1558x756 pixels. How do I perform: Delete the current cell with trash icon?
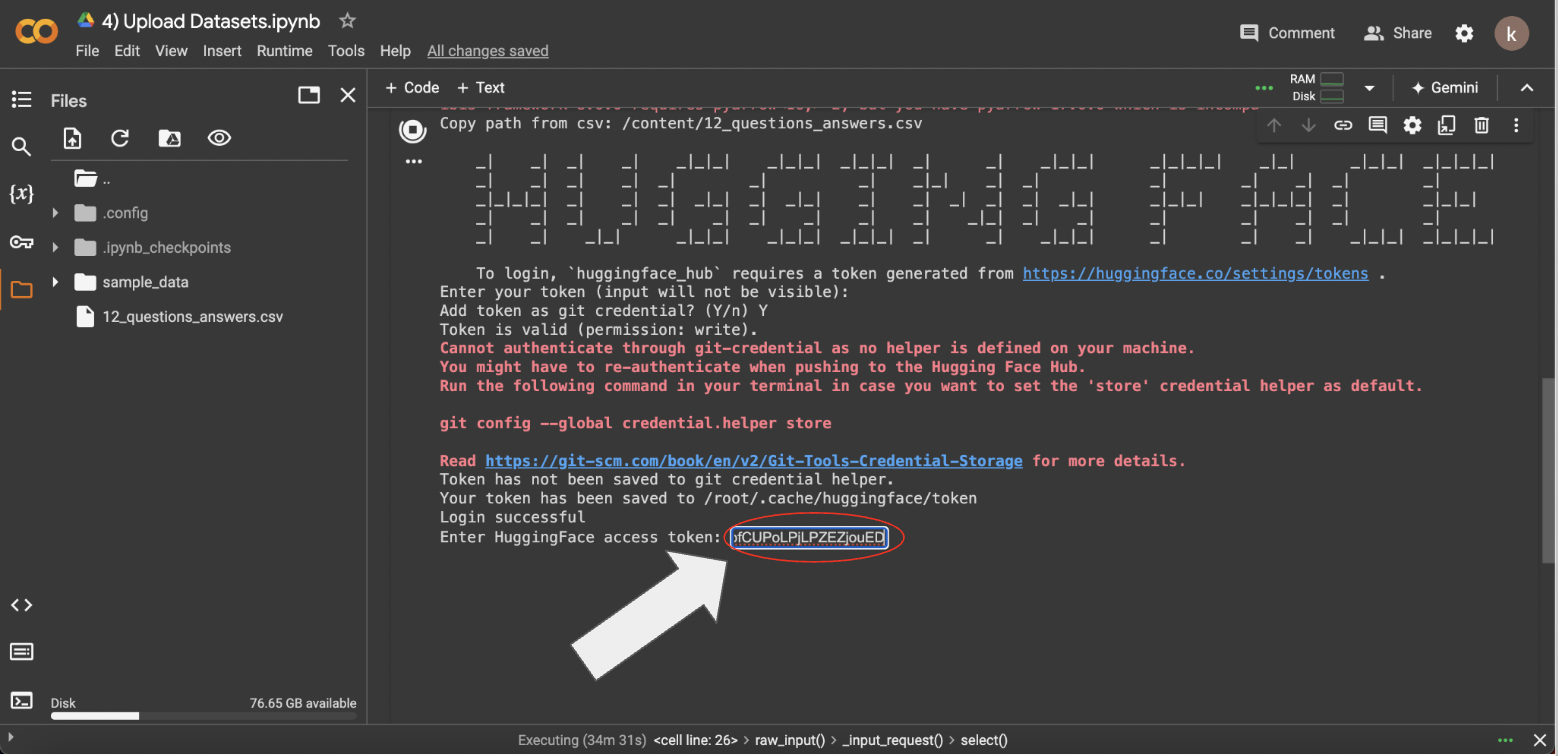pos(1482,125)
